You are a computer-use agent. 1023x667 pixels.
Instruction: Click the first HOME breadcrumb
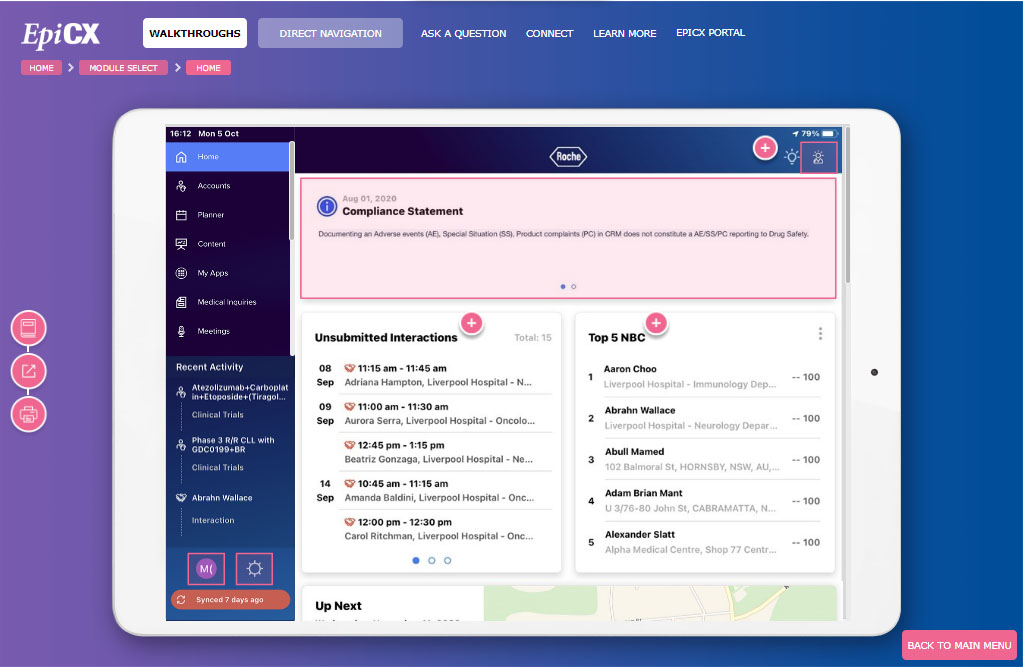pyautogui.click(x=41, y=68)
